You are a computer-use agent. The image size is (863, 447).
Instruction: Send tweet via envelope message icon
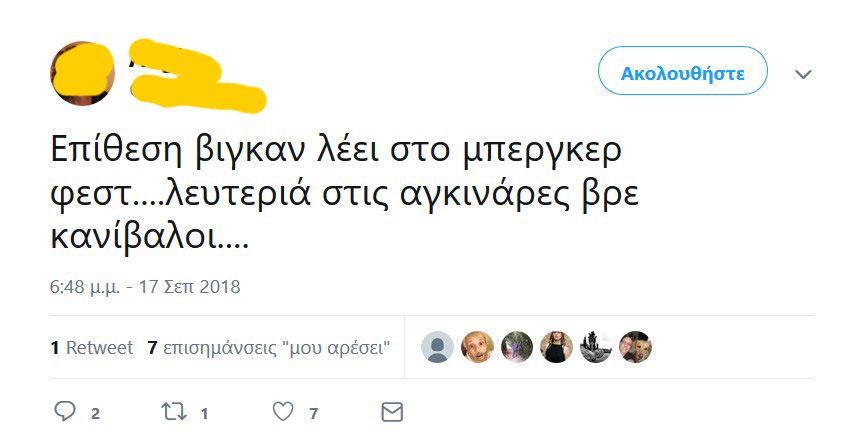[392, 412]
